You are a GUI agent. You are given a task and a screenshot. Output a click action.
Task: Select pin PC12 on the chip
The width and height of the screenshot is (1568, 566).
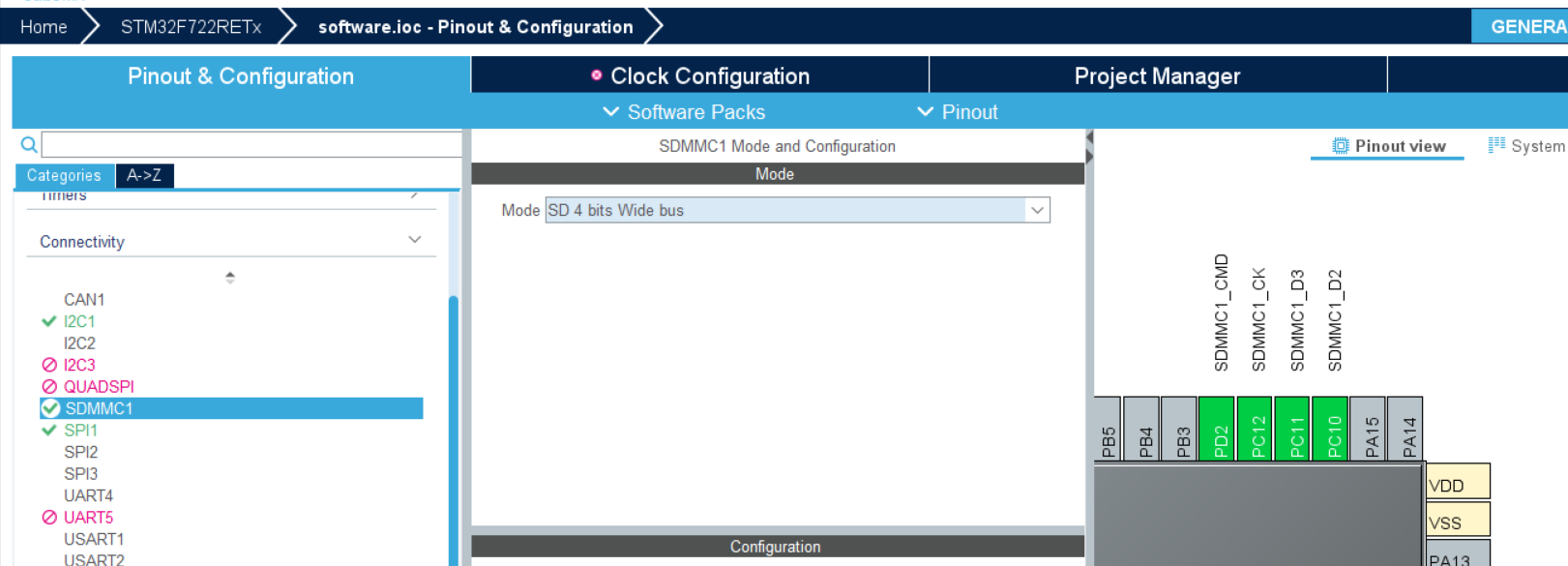pyautogui.click(x=1255, y=428)
